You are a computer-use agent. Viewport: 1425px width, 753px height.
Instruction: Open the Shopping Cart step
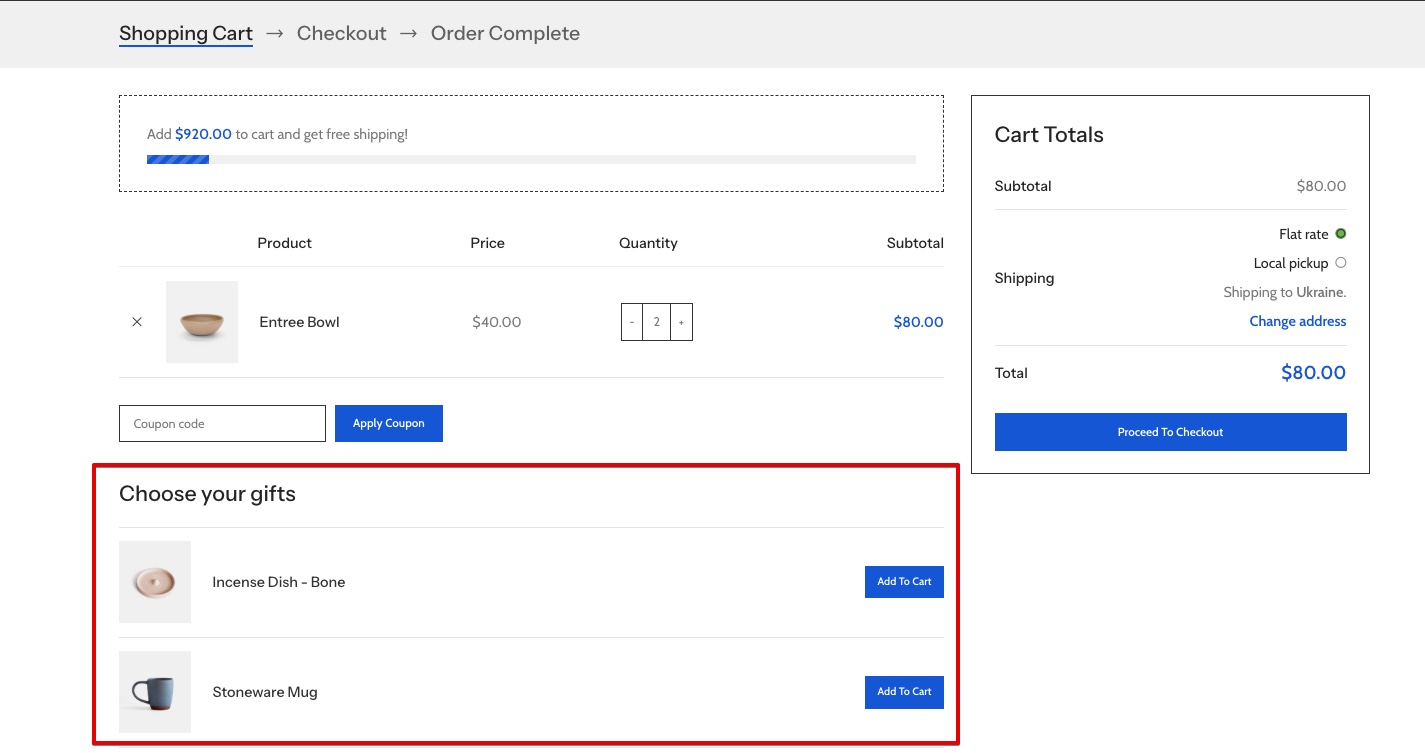[186, 33]
